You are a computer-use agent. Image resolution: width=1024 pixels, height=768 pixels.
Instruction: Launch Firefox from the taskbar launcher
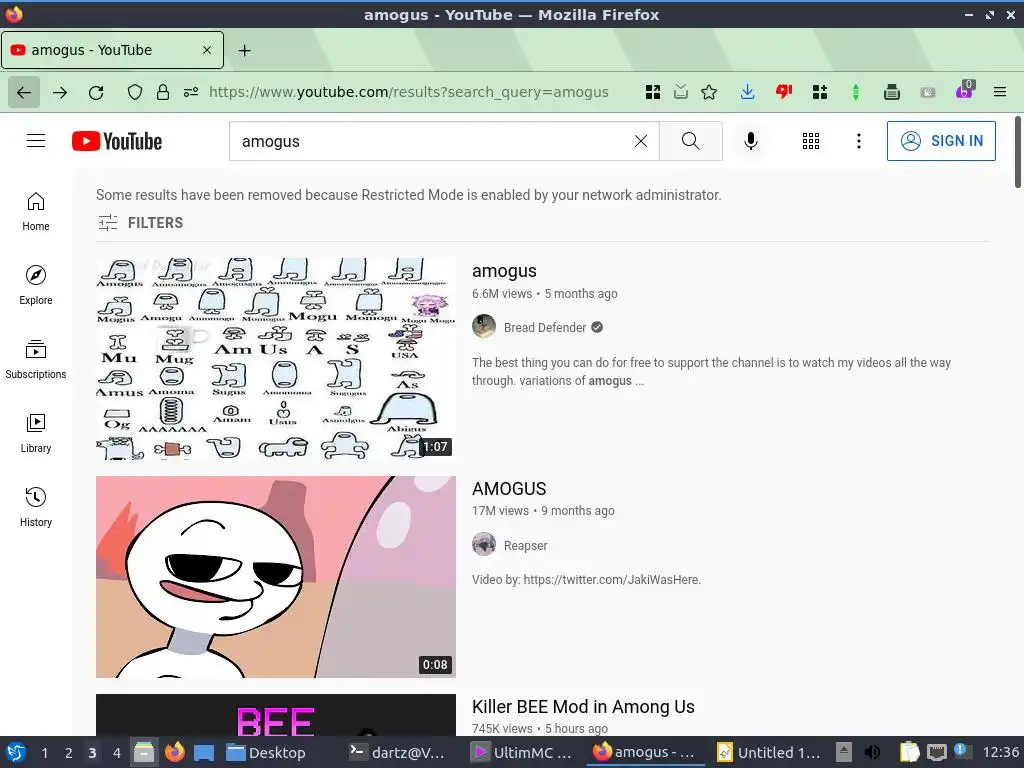coord(174,752)
